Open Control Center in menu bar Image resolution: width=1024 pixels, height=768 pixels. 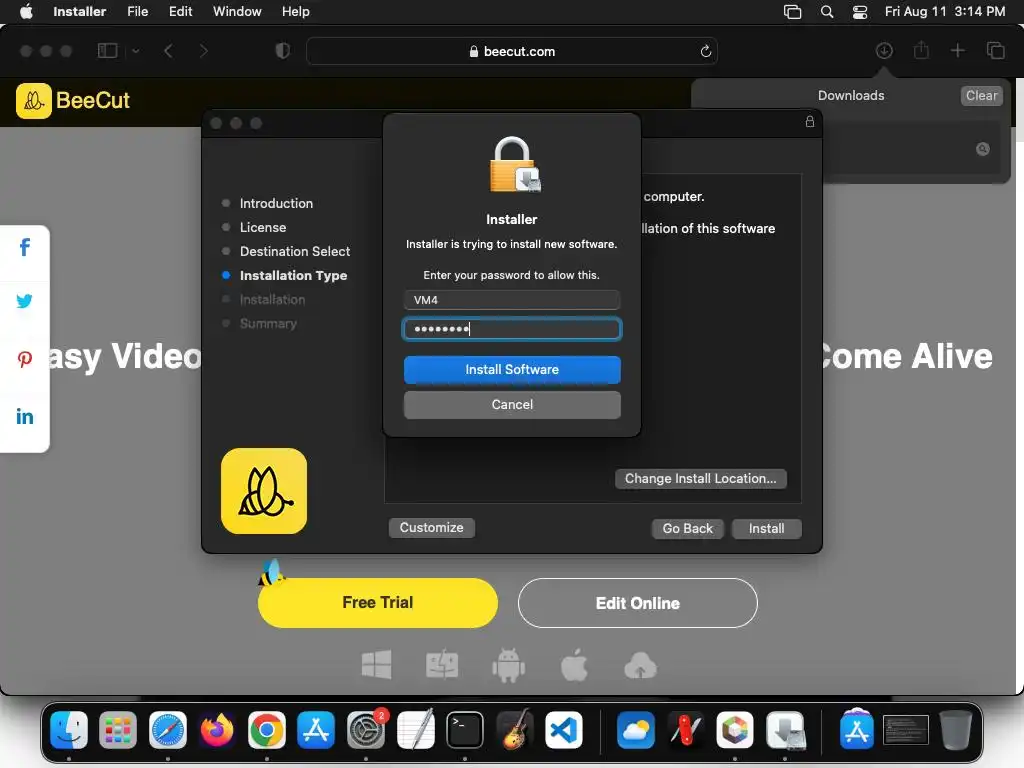860,12
